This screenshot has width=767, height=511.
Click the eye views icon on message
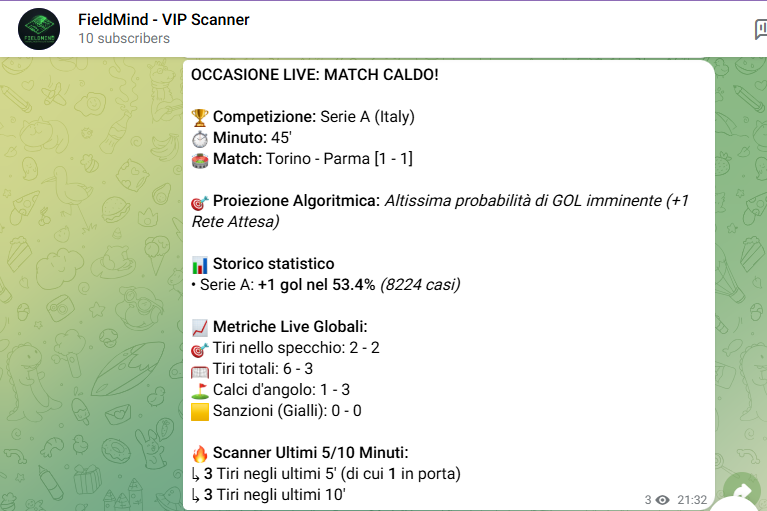coord(662,499)
